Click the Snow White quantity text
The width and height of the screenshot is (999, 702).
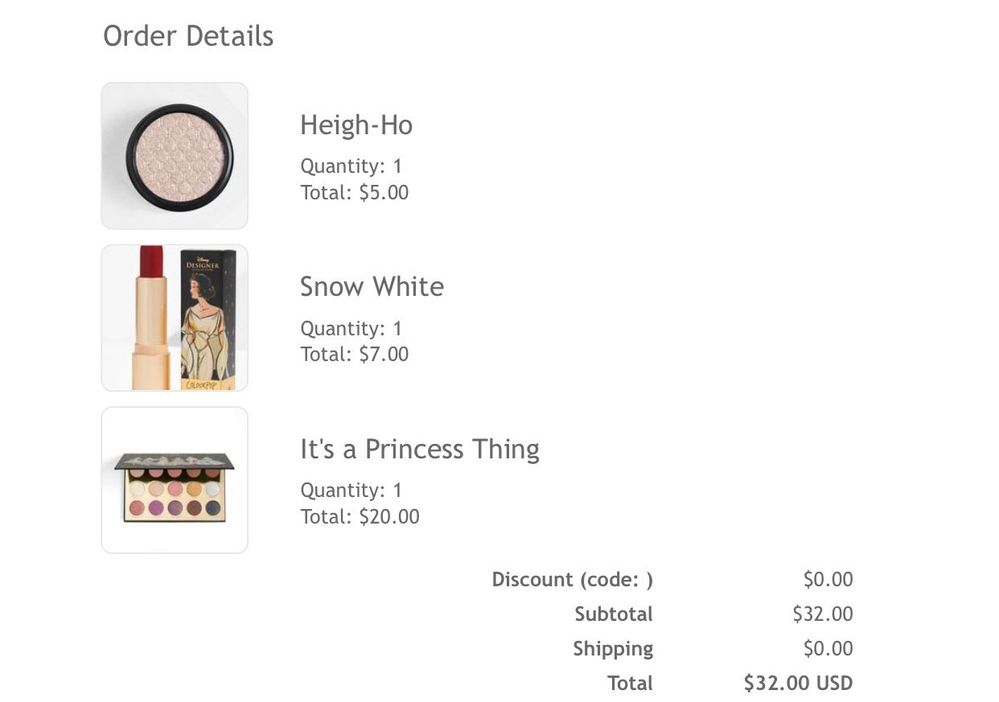[x=351, y=328]
